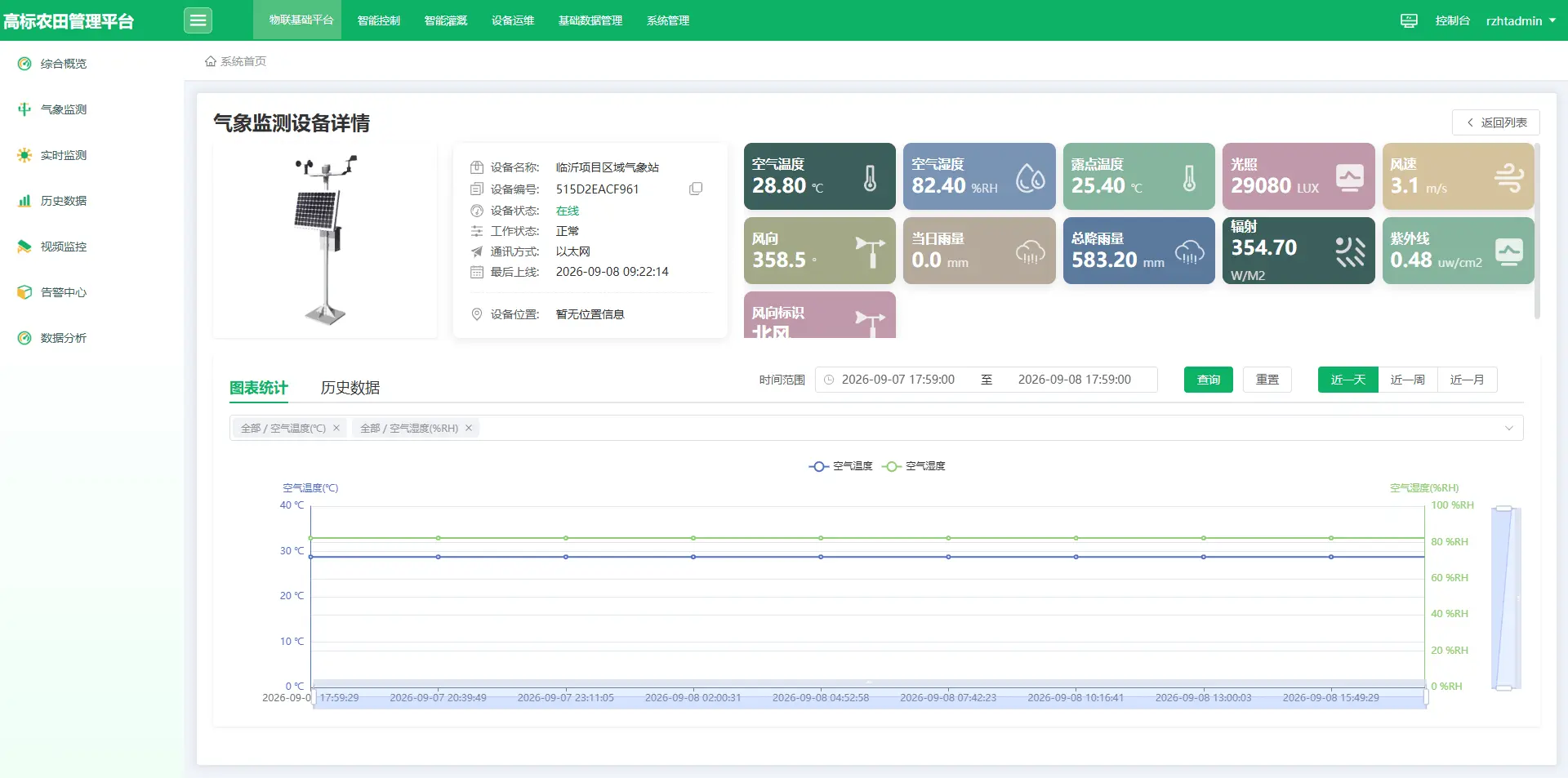The height and width of the screenshot is (778, 1568).
Task: Open 历史数据 bar chart sidebar icon
Action: pos(24,201)
